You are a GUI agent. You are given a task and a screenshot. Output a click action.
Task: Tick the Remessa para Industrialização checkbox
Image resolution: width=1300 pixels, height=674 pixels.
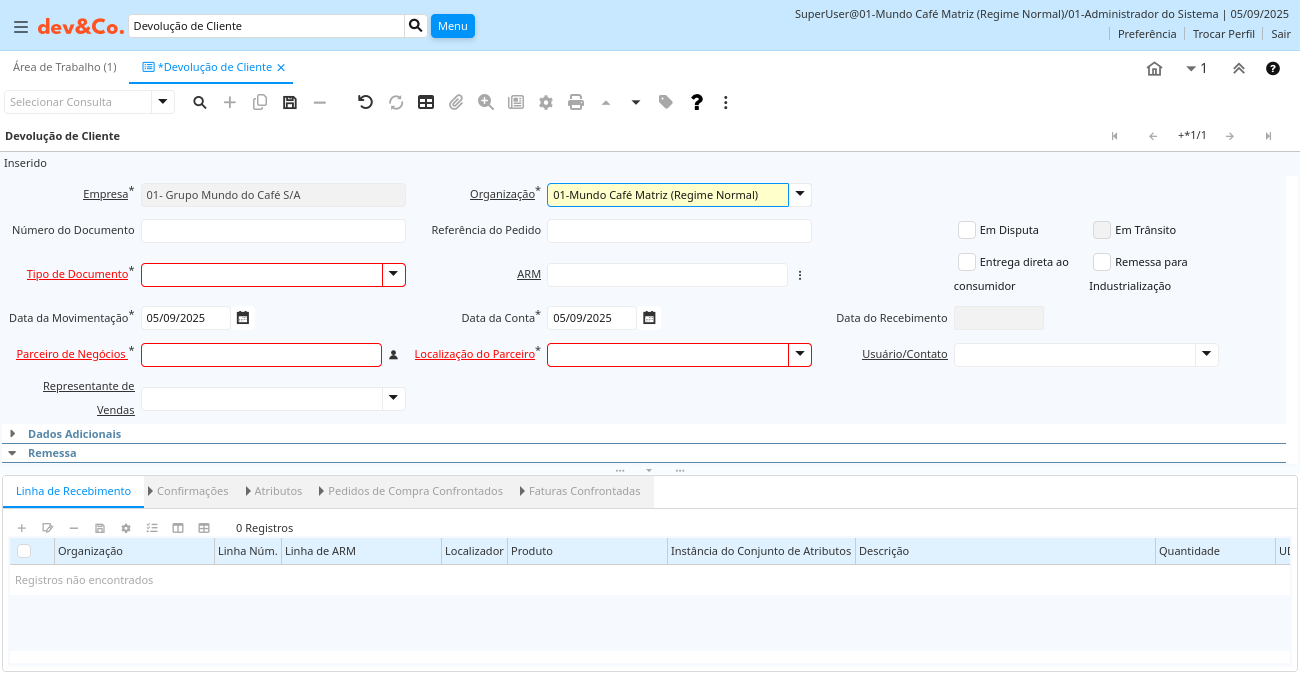[x=1102, y=262]
